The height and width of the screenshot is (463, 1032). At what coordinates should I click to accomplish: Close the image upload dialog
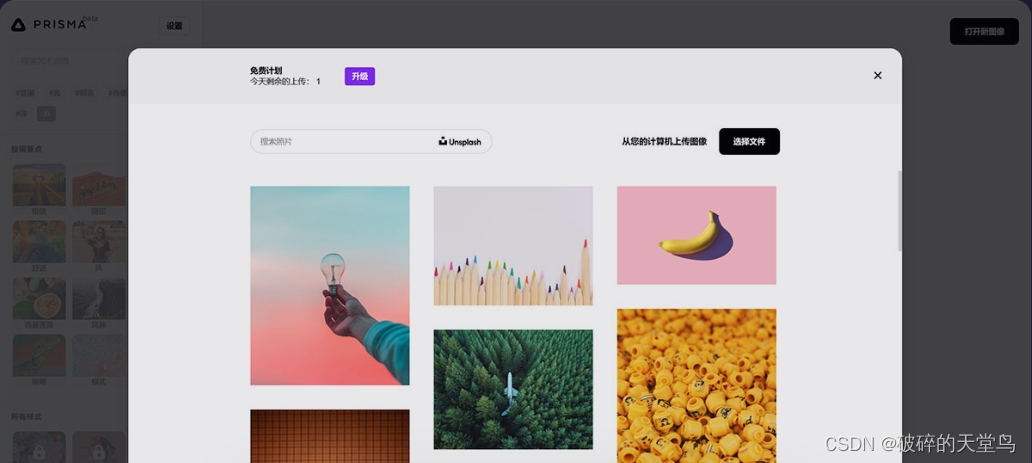coord(877,76)
